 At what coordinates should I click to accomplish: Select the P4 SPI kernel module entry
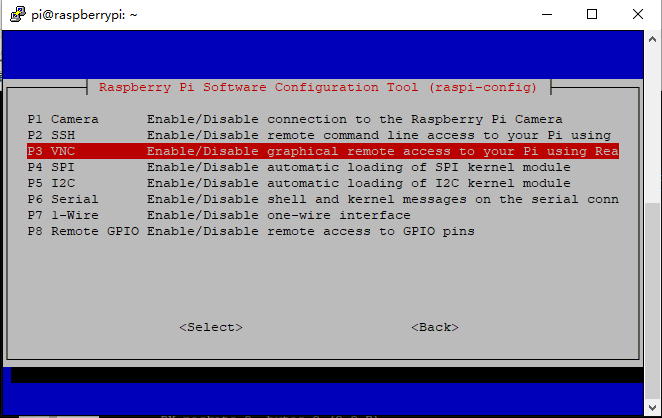click(x=323, y=167)
